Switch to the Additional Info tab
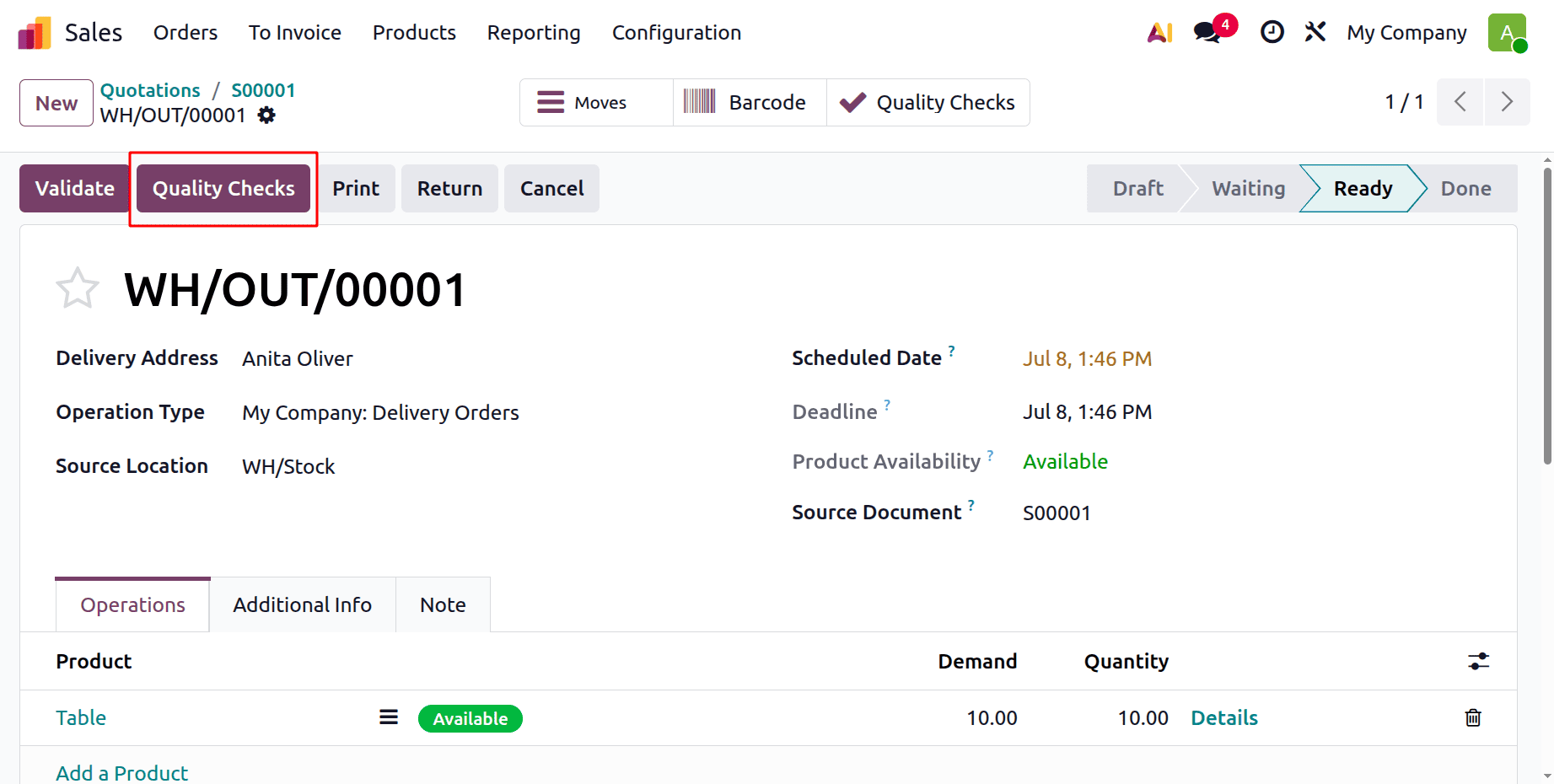 click(x=303, y=604)
